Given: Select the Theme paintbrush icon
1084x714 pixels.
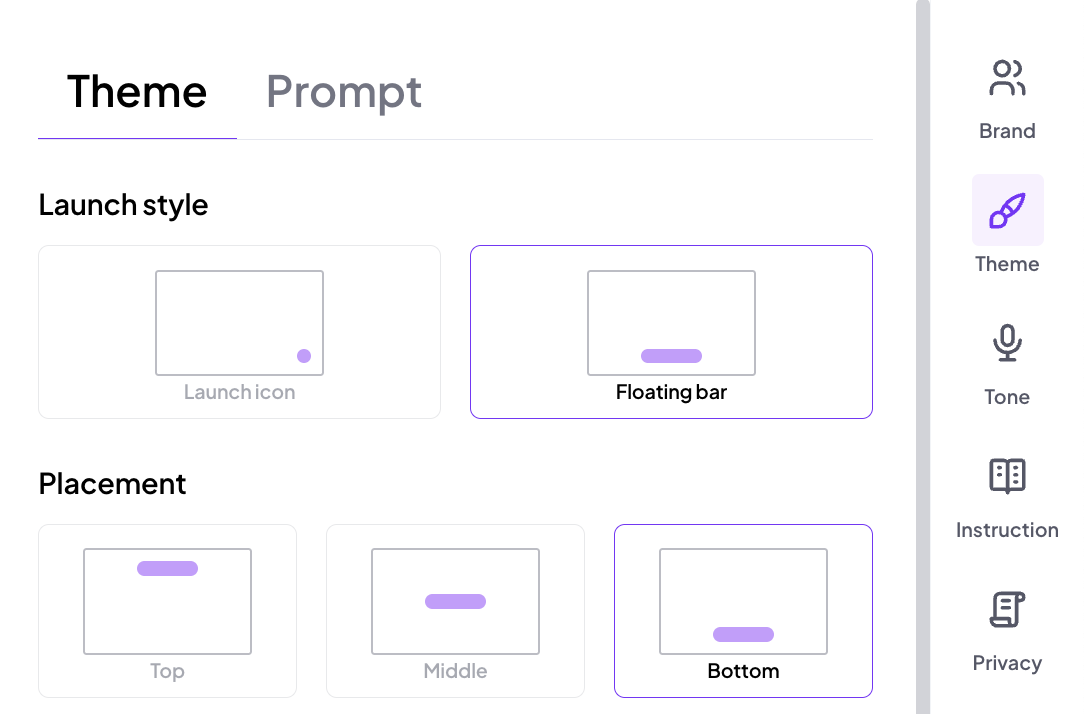Looking at the screenshot, I should pos(1007,210).
